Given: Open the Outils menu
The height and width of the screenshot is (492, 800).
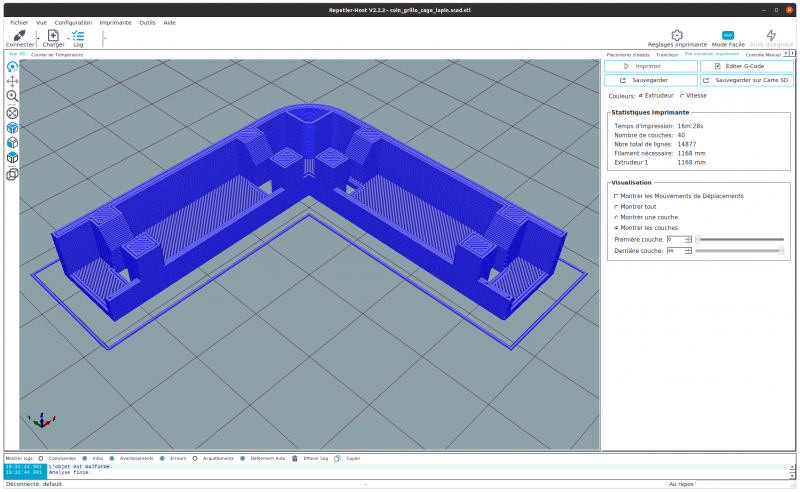Looking at the screenshot, I should (147, 22).
